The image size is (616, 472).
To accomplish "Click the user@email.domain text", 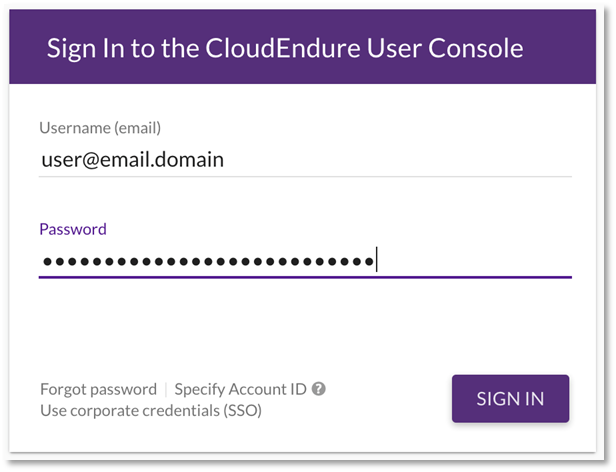I will click(x=132, y=159).
